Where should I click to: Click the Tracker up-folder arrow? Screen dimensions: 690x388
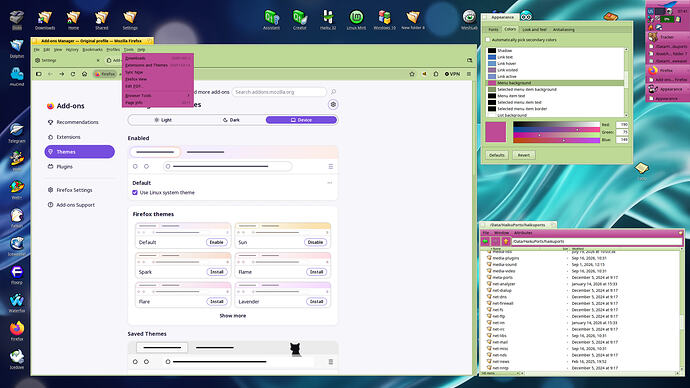506,242
